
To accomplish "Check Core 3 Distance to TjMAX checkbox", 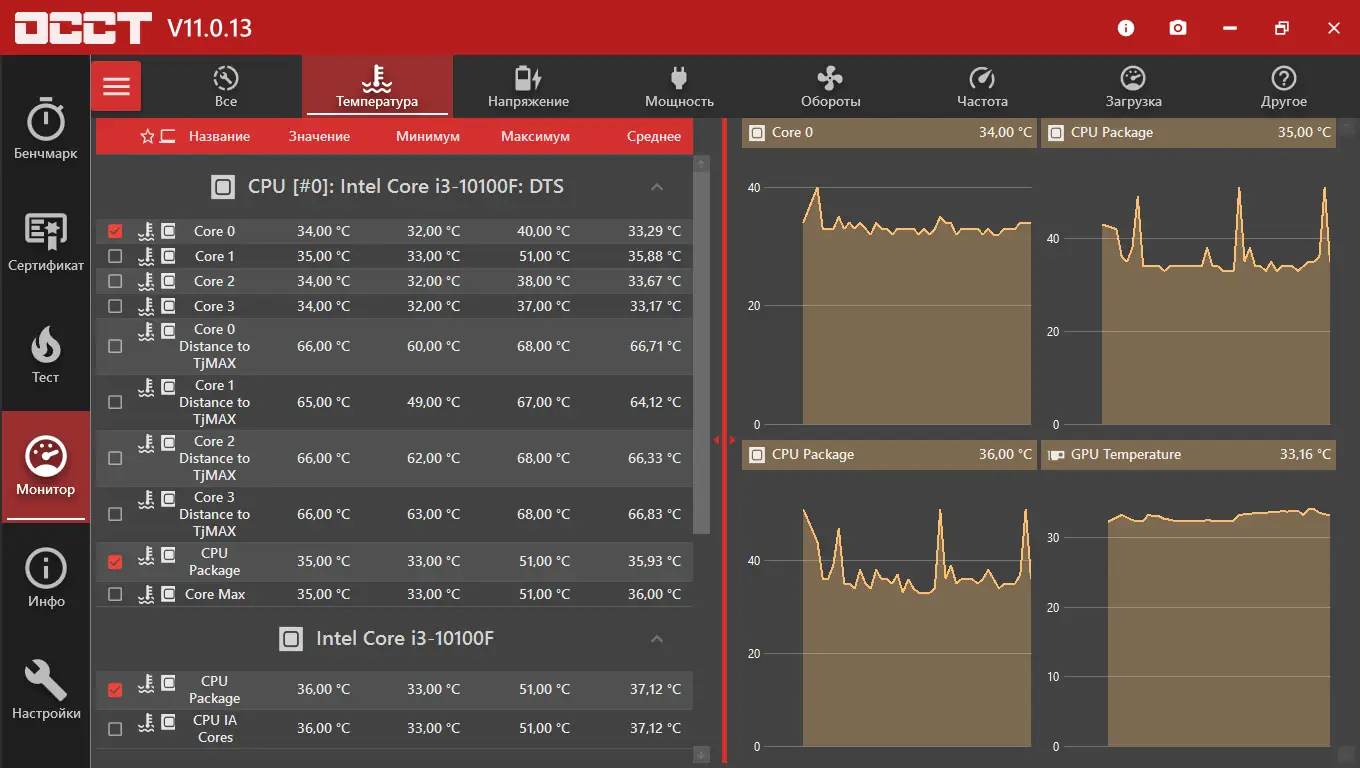I will pos(115,514).
